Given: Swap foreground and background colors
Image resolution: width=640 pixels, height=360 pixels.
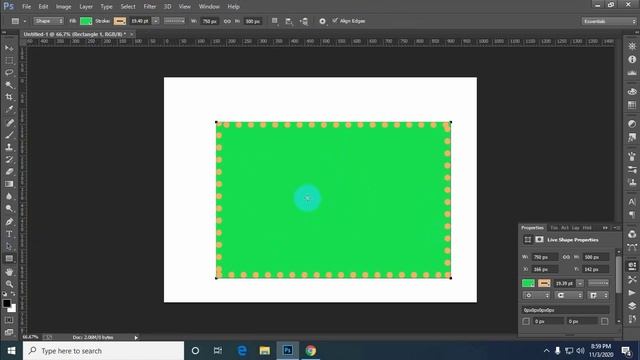Looking at the screenshot, I should (13, 294).
